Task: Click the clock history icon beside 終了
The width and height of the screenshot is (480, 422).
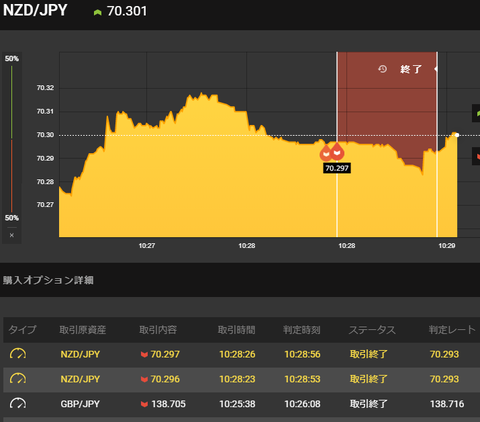Action: 382,69
